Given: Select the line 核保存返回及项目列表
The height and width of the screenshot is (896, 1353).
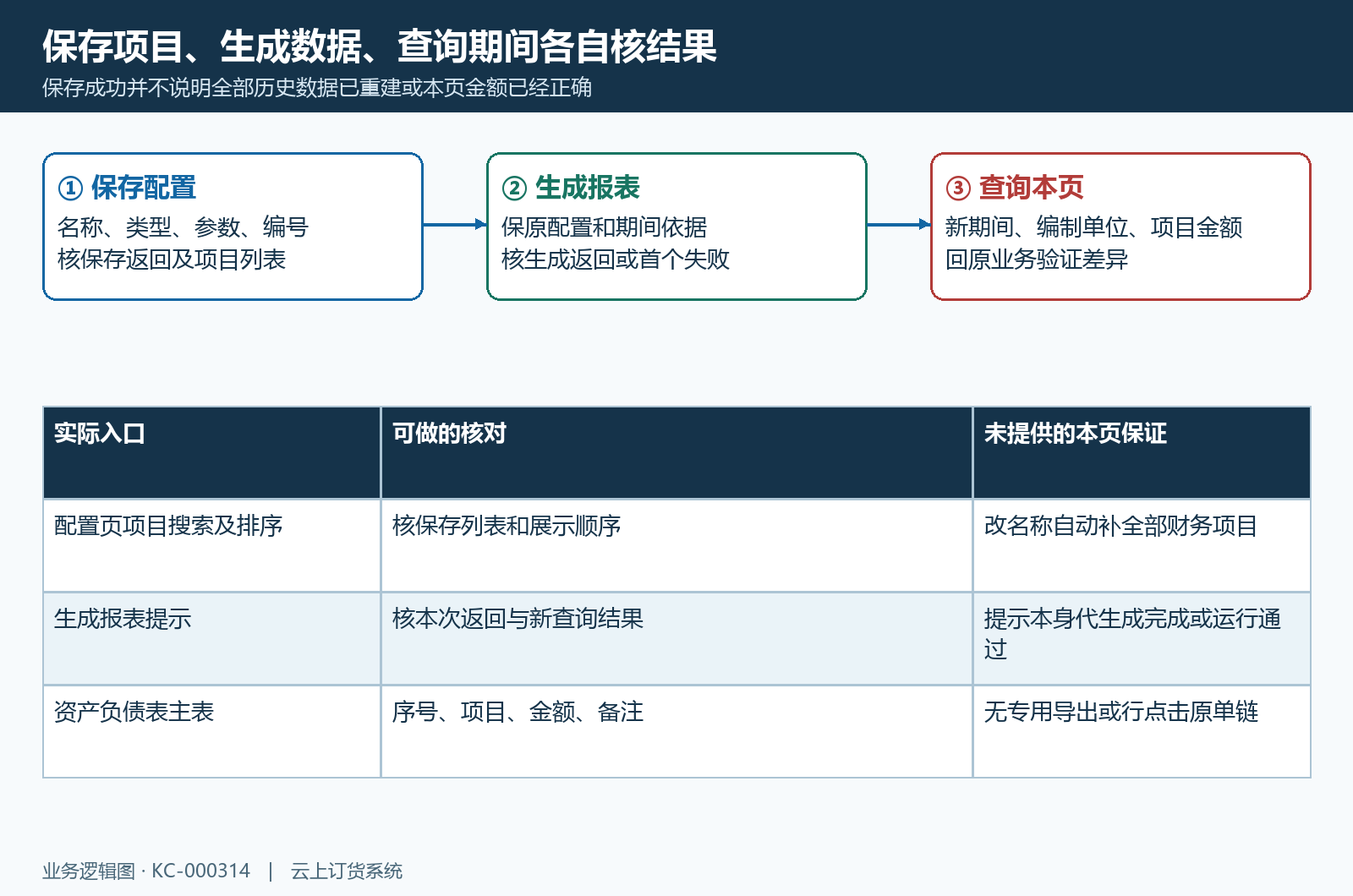Looking at the screenshot, I should 172,260.
